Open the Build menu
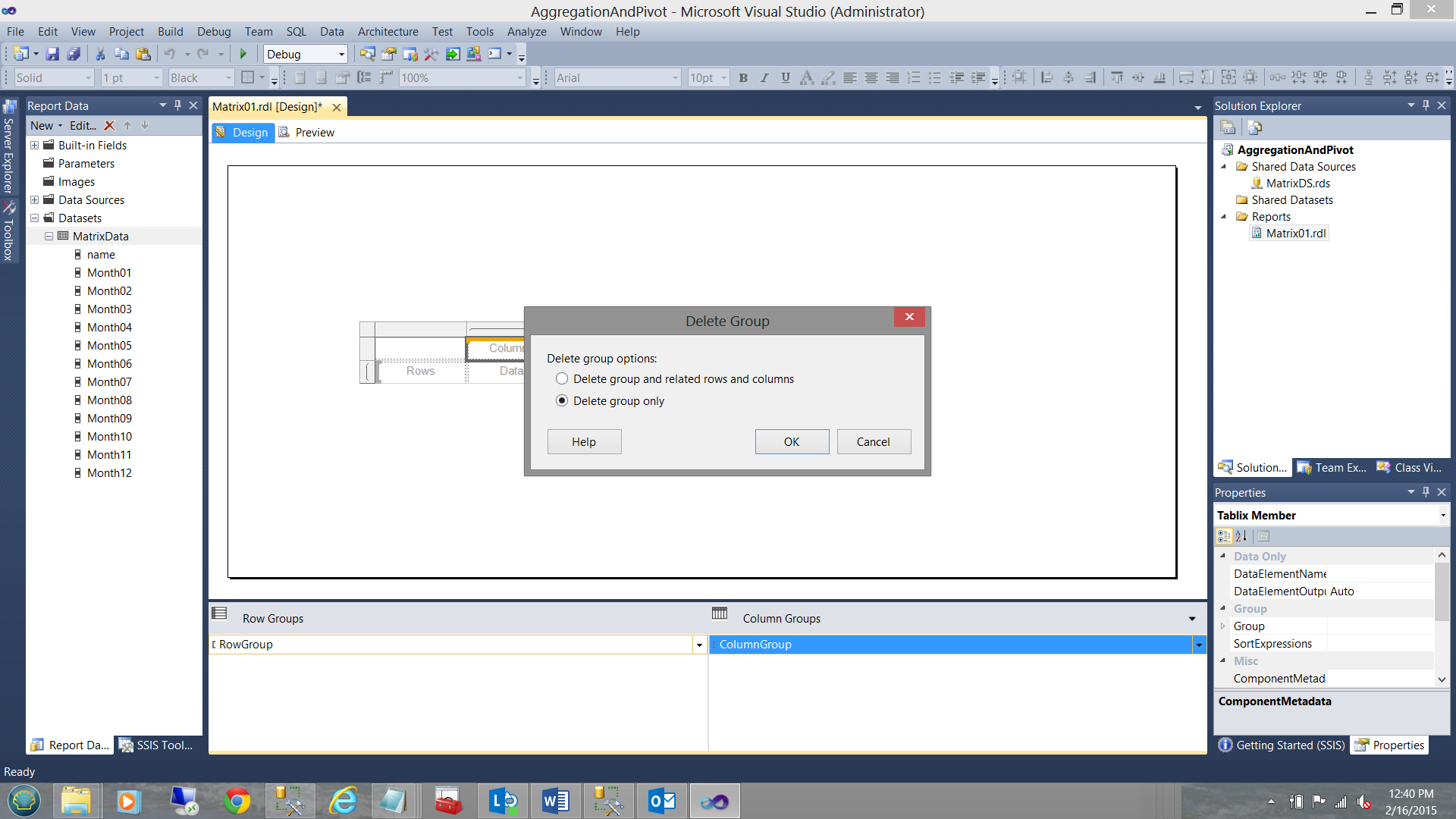 (x=170, y=31)
